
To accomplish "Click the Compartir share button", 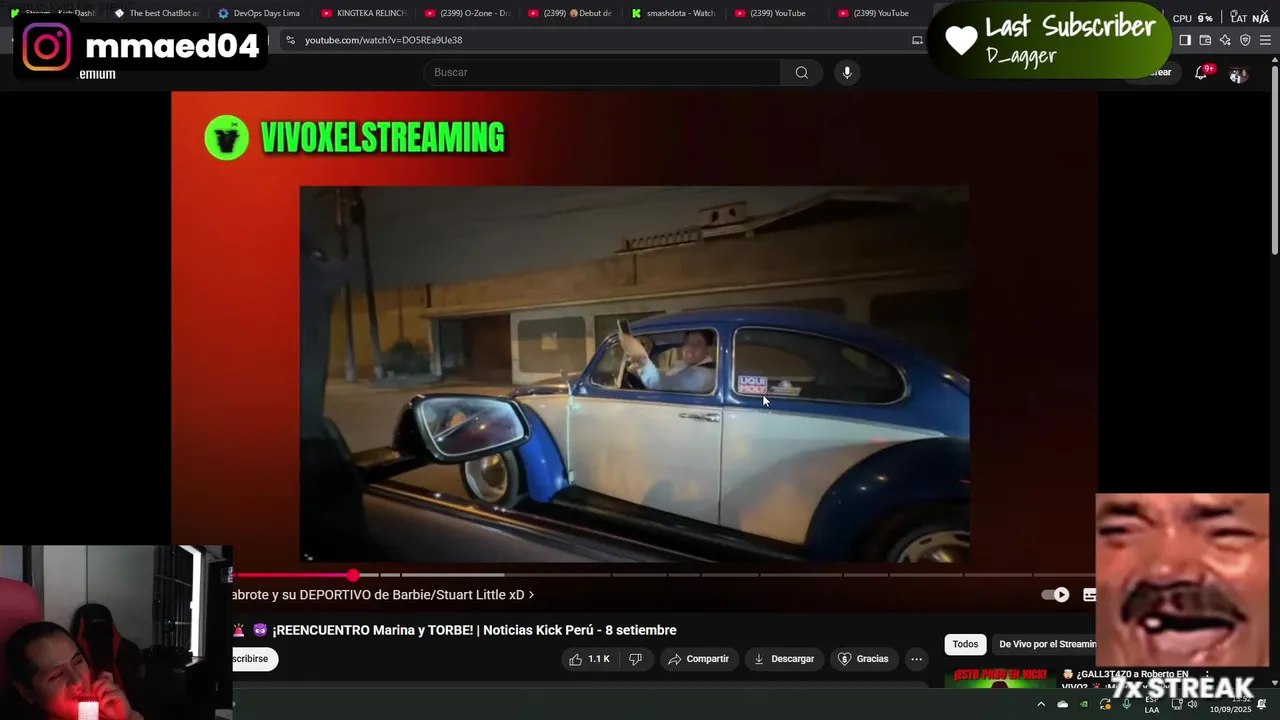I will (x=698, y=659).
